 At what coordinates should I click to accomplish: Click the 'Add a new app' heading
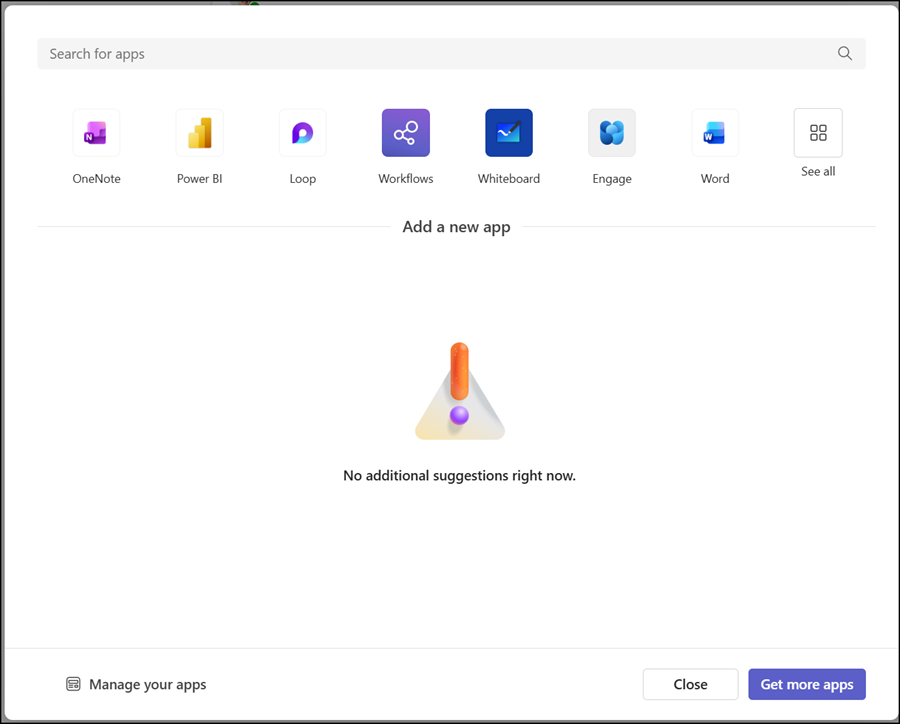[456, 227]
